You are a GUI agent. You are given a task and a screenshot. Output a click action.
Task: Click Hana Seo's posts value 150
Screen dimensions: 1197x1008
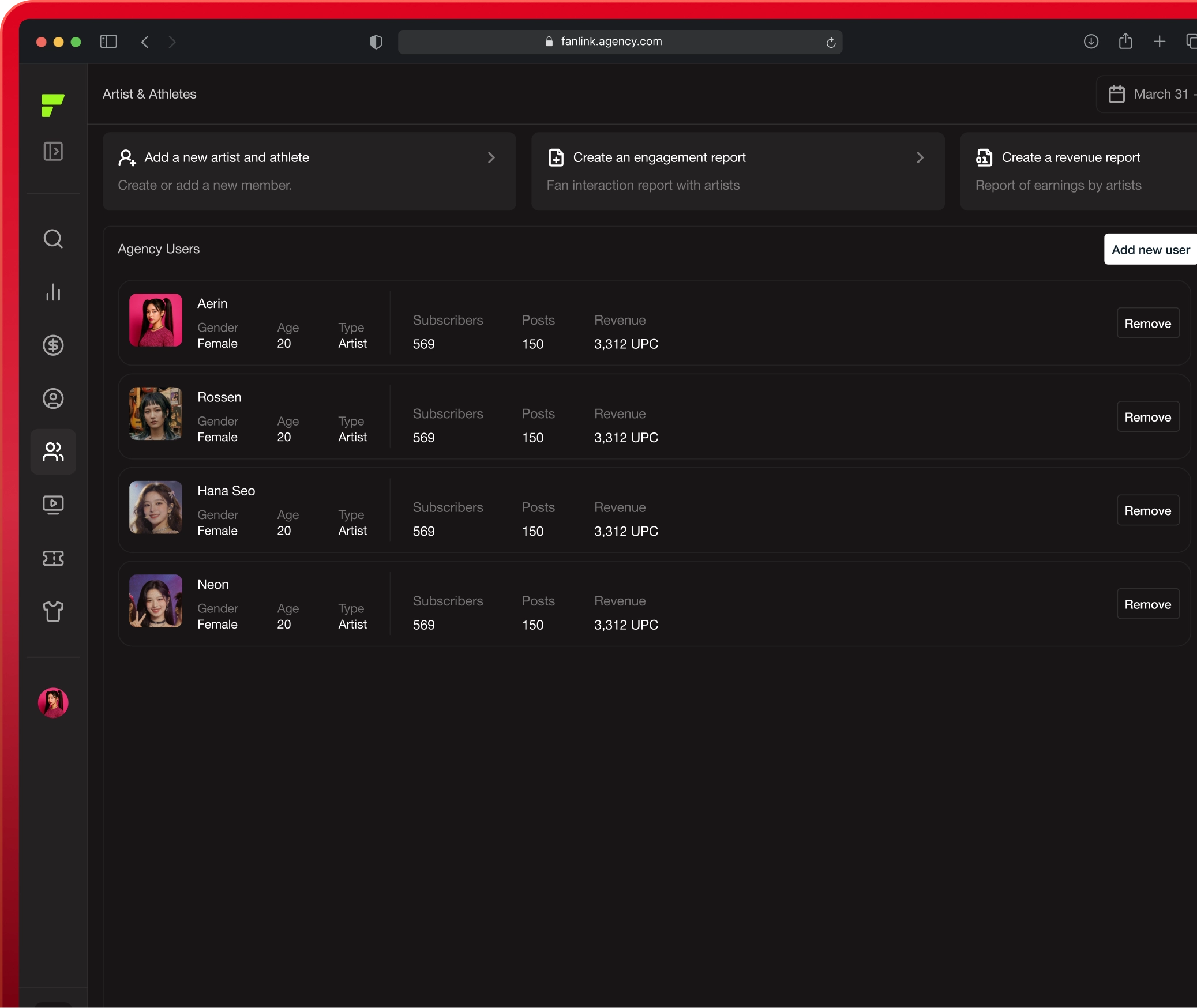(x=532, y=531)
